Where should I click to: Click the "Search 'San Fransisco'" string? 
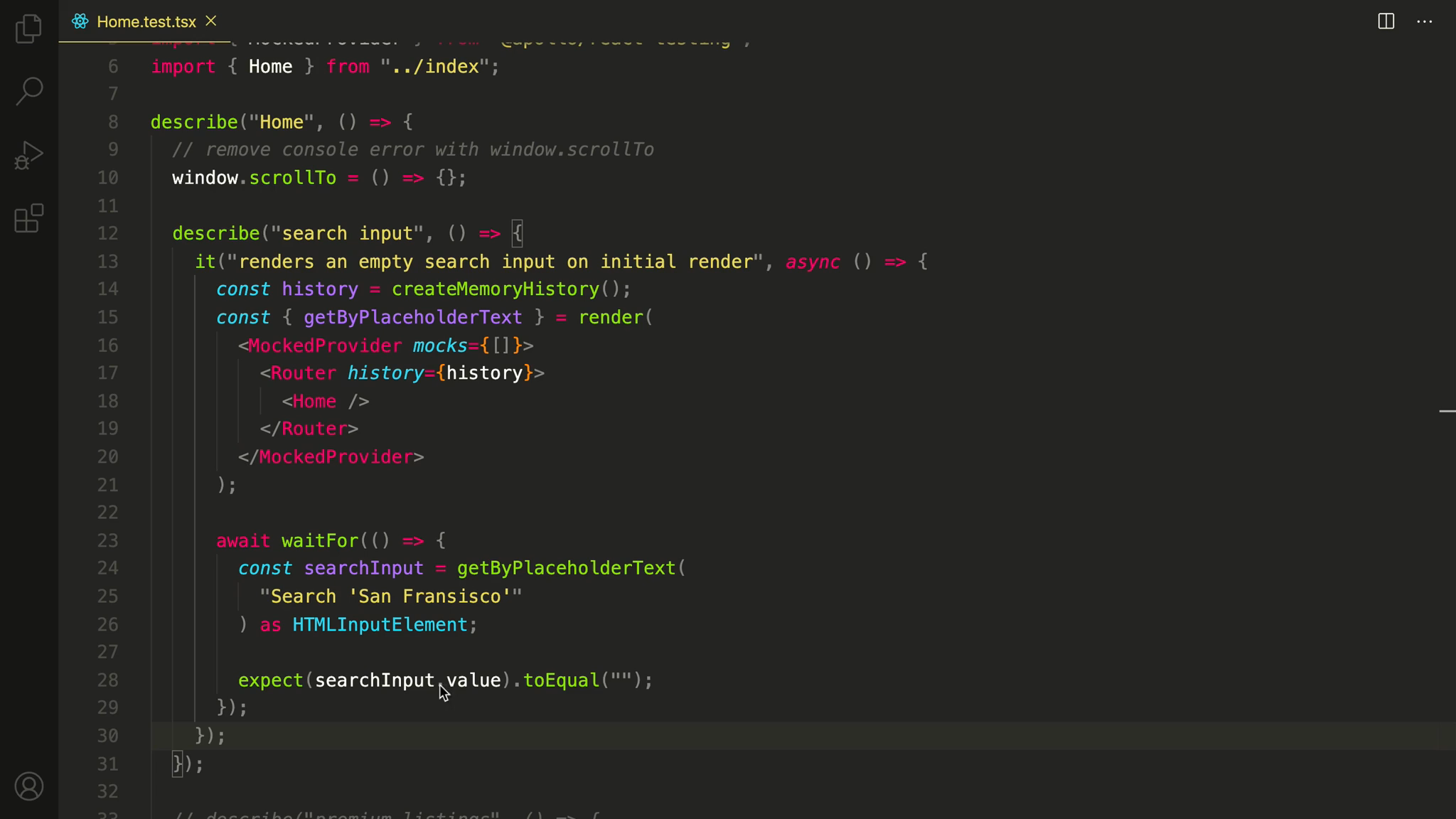pyautogui.click(x=391, y=596)
